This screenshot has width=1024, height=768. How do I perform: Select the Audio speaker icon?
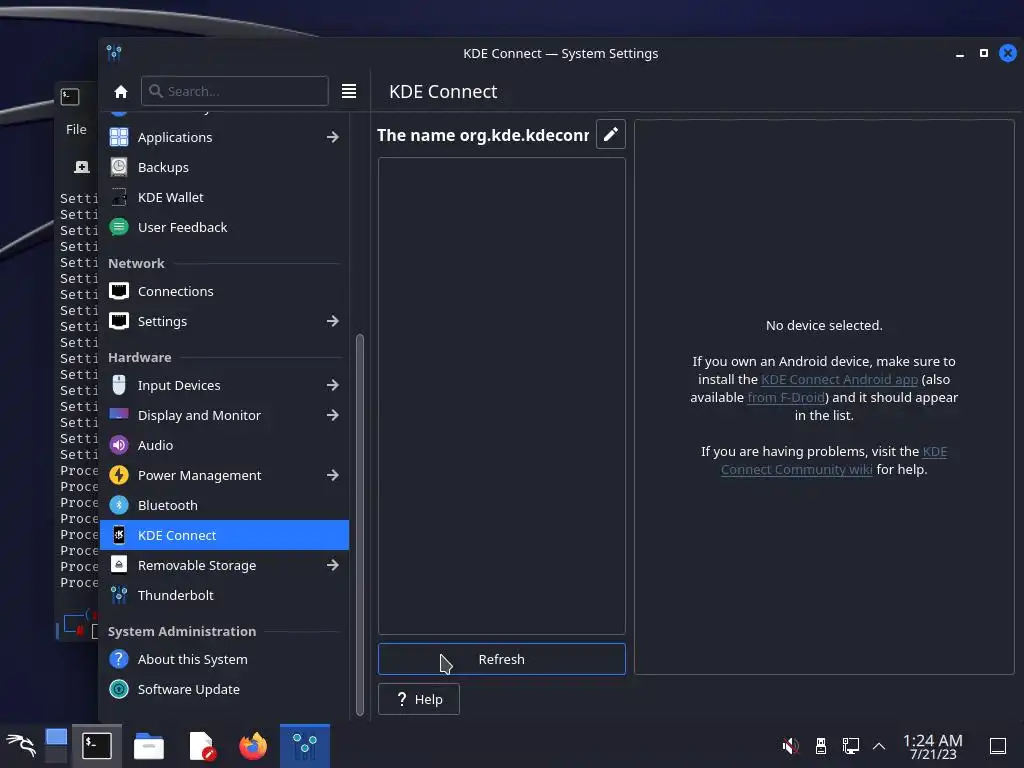click(119, 445)
